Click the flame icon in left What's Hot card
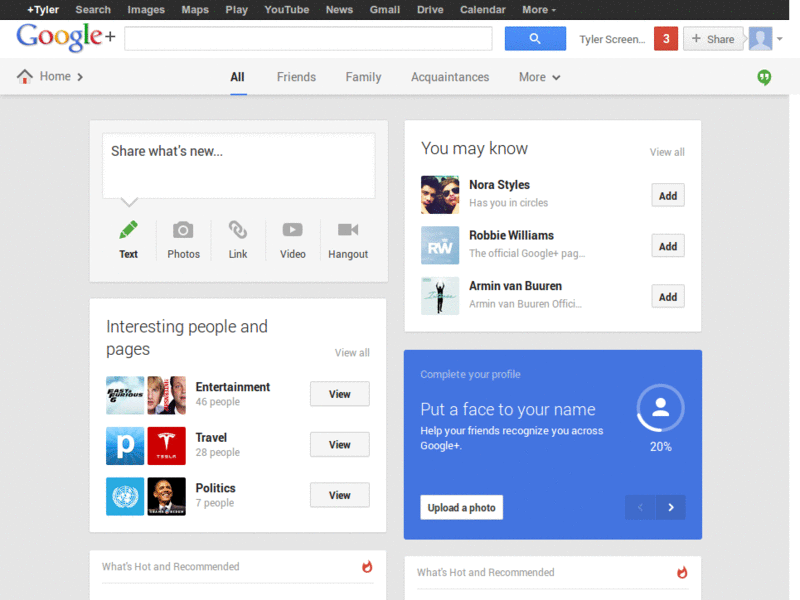Image resolution: width=800 pixels, height=600 pixels. coord(367,566)
